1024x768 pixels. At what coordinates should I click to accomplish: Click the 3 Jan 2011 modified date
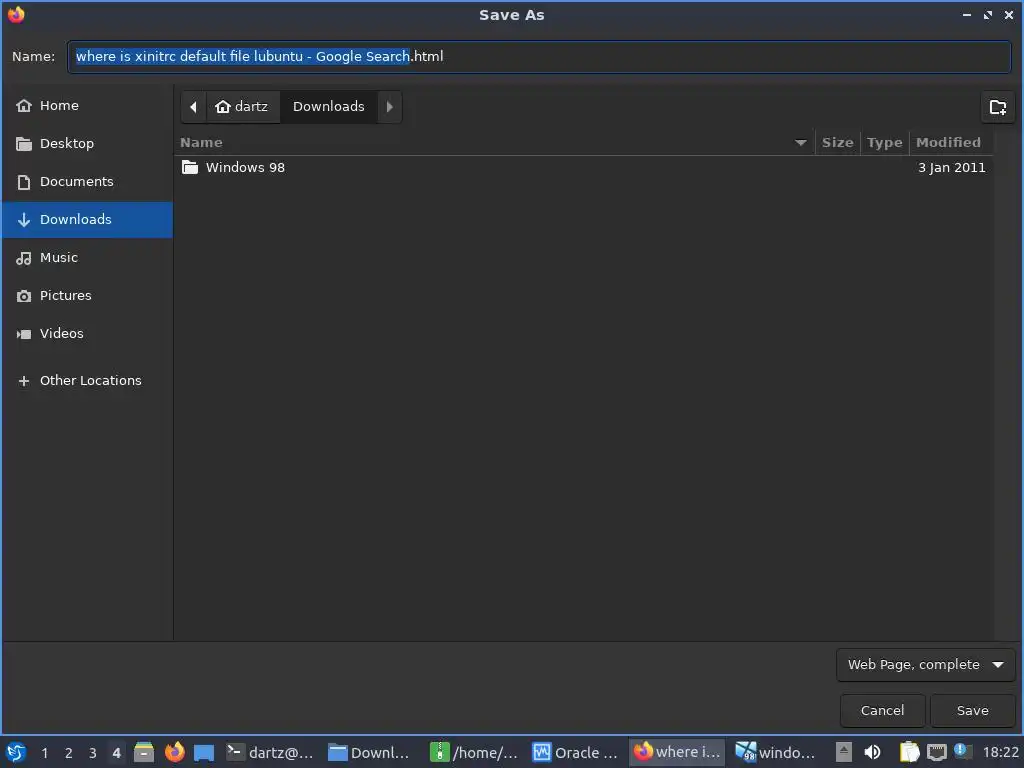tap(952, 168)
